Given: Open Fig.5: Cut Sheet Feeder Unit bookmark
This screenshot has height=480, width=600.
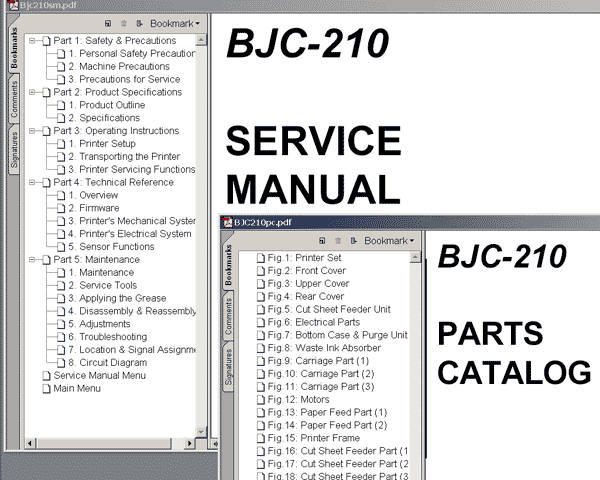Looking at the screenshot, I should [x=329, y=309].
